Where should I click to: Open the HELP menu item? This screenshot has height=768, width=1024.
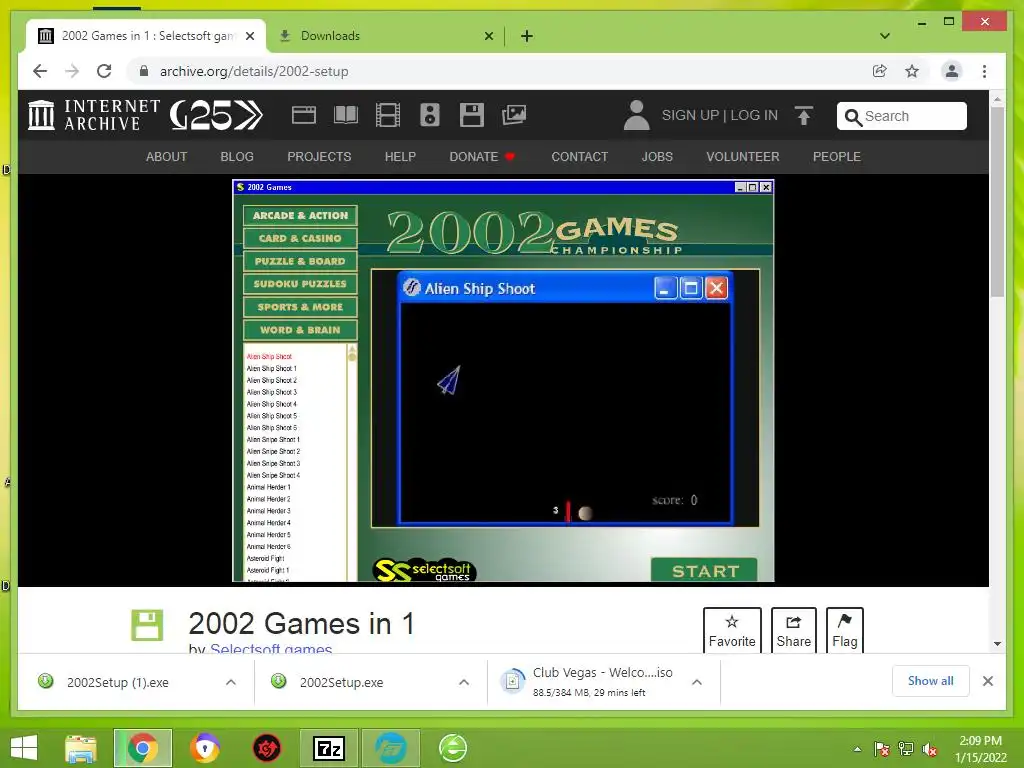tap(400, 157)
